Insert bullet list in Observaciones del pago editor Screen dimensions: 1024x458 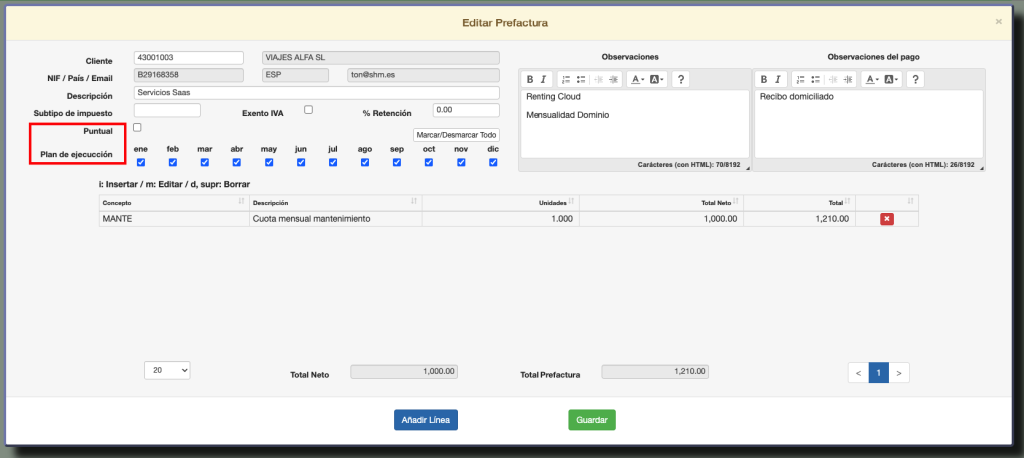pyautogui.click(x=813, y=79)
